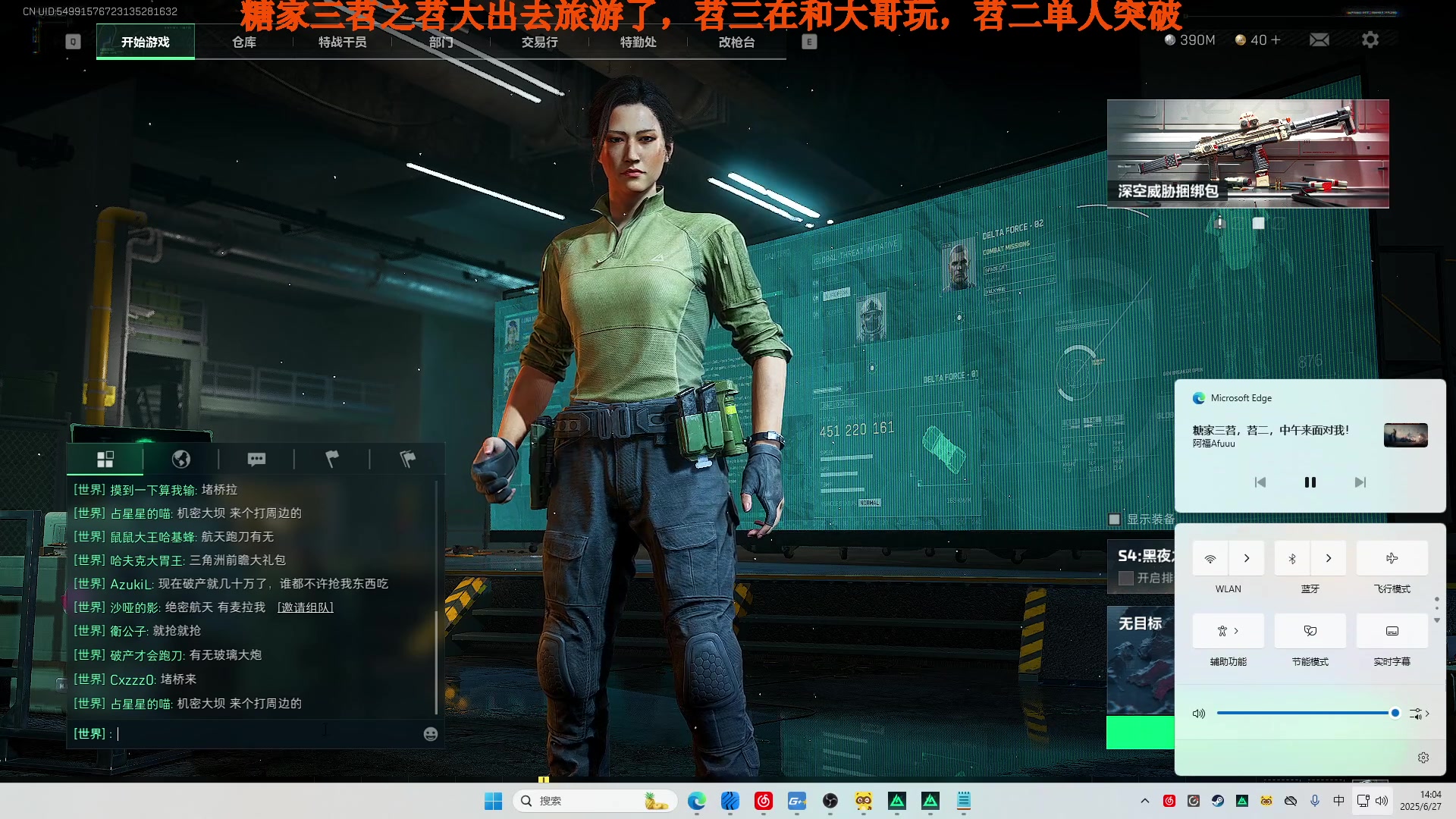Viewport: 1456px width, 819px height.
Task: Open Notepad from the taskbar
Action: (x=964, y=801)
